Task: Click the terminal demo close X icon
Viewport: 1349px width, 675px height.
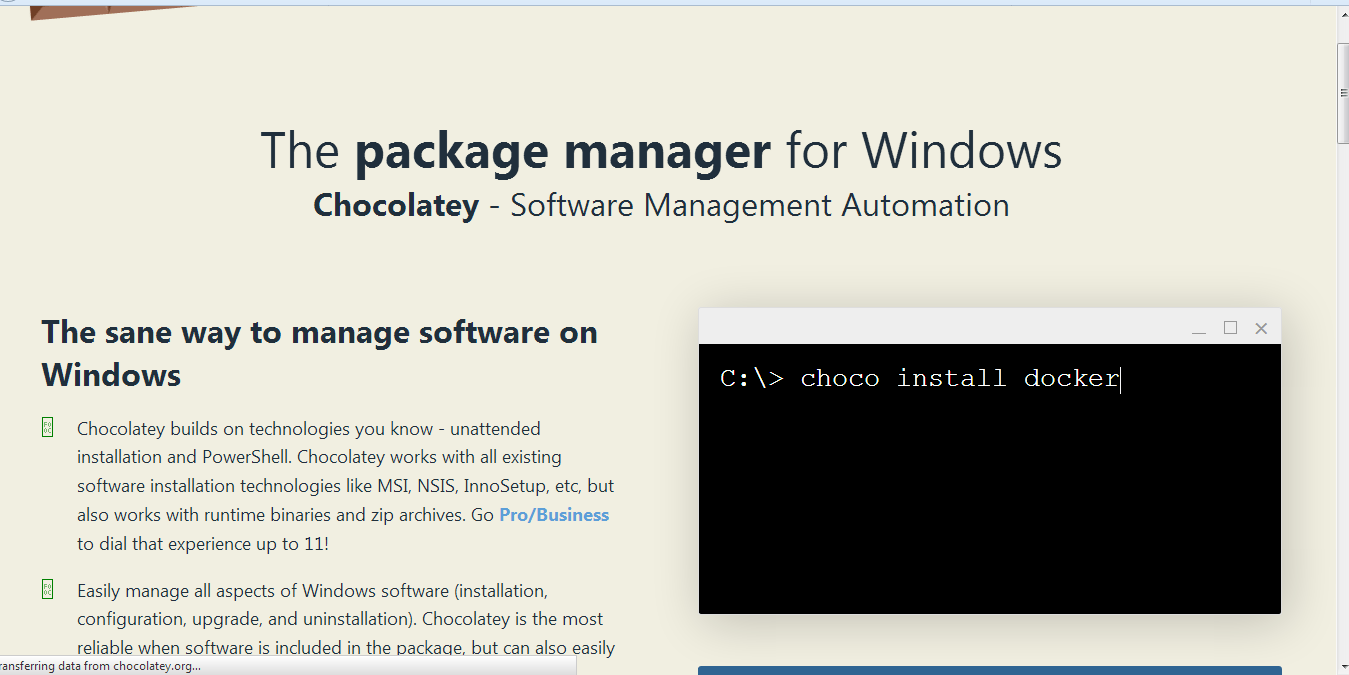Action: [1261, 328]
